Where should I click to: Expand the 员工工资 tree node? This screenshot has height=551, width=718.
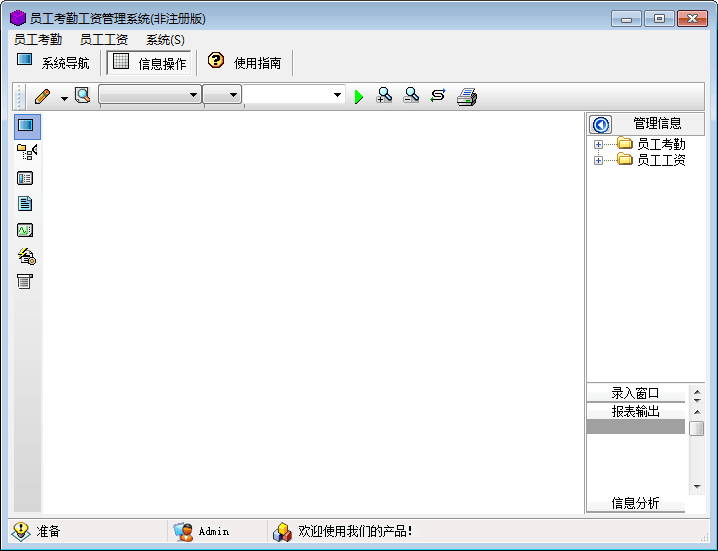[599, 160]
